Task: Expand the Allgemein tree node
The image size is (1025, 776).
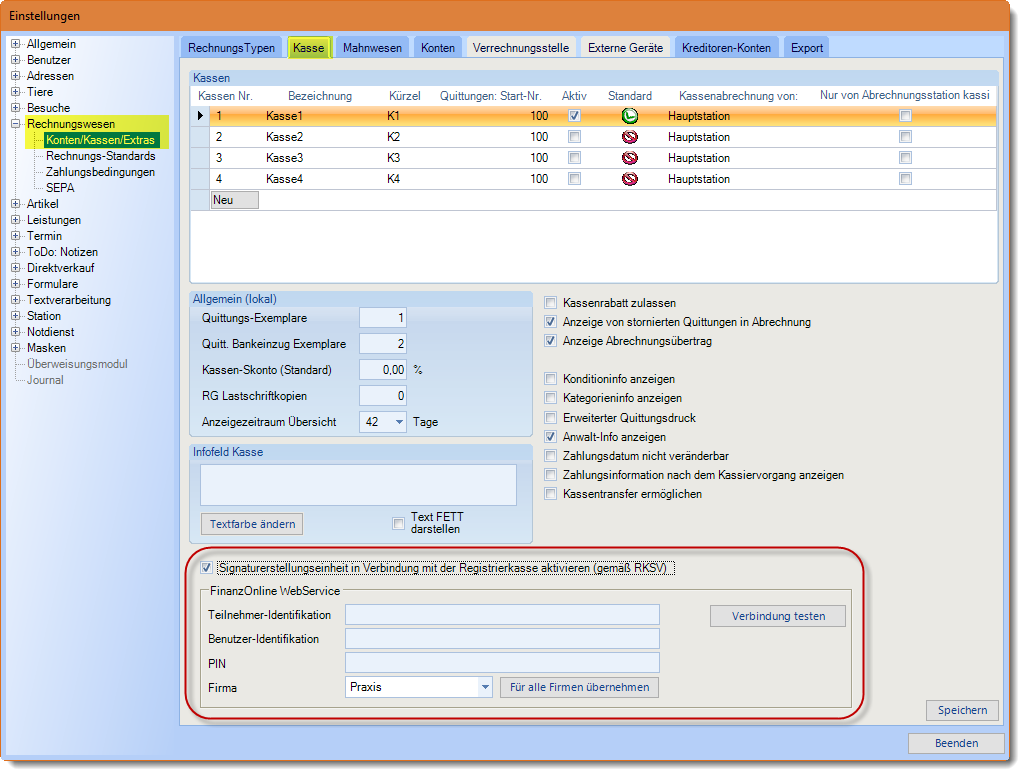Action: pos(13,43)
